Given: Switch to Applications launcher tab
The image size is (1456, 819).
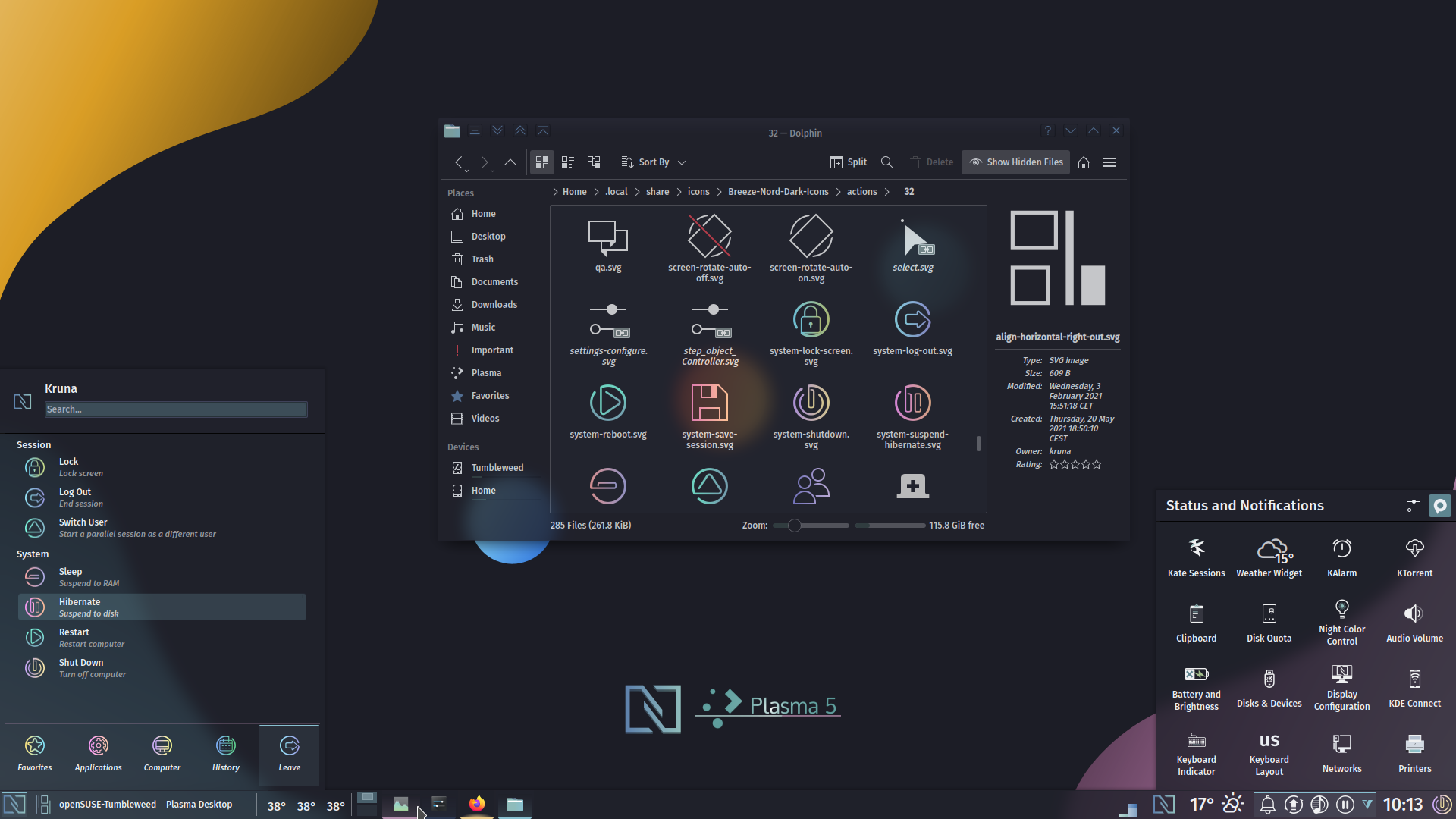Looking at the screenshot, I should pyautogui.click(x=99, y=755).
